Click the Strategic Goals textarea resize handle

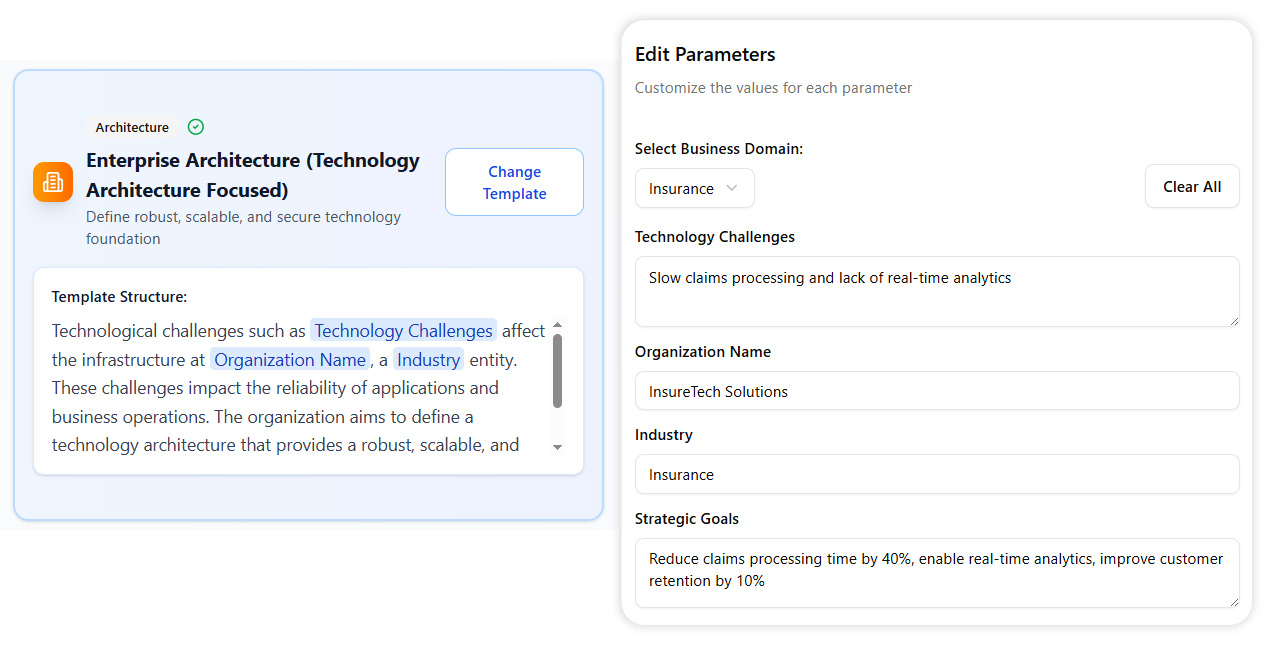coord(1233,601)
